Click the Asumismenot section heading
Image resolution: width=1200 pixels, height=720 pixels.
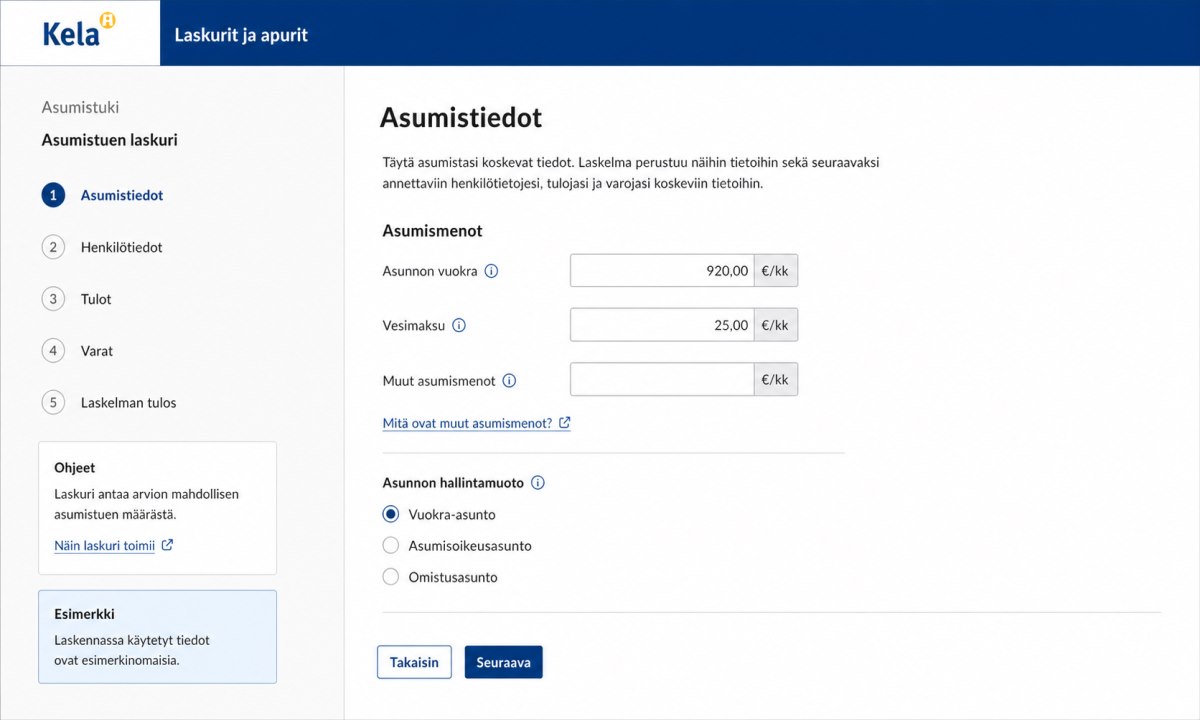pyautogui.click(x=433, y=231)
